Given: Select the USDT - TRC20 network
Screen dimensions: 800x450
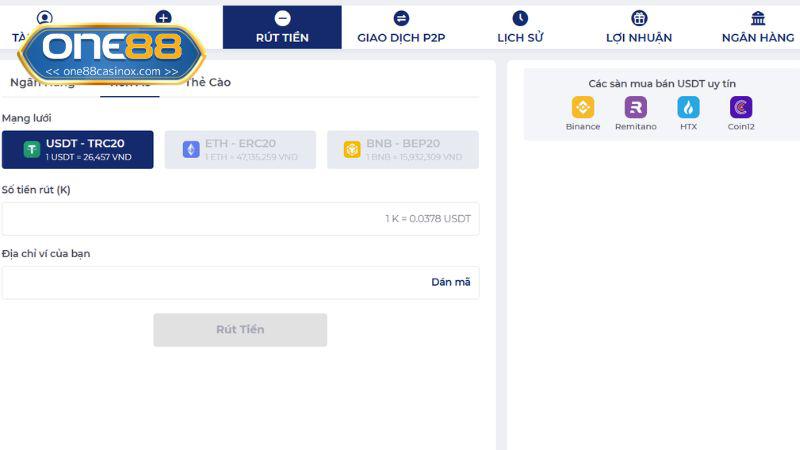Looking at the screenshot, I should click(78, 150).
